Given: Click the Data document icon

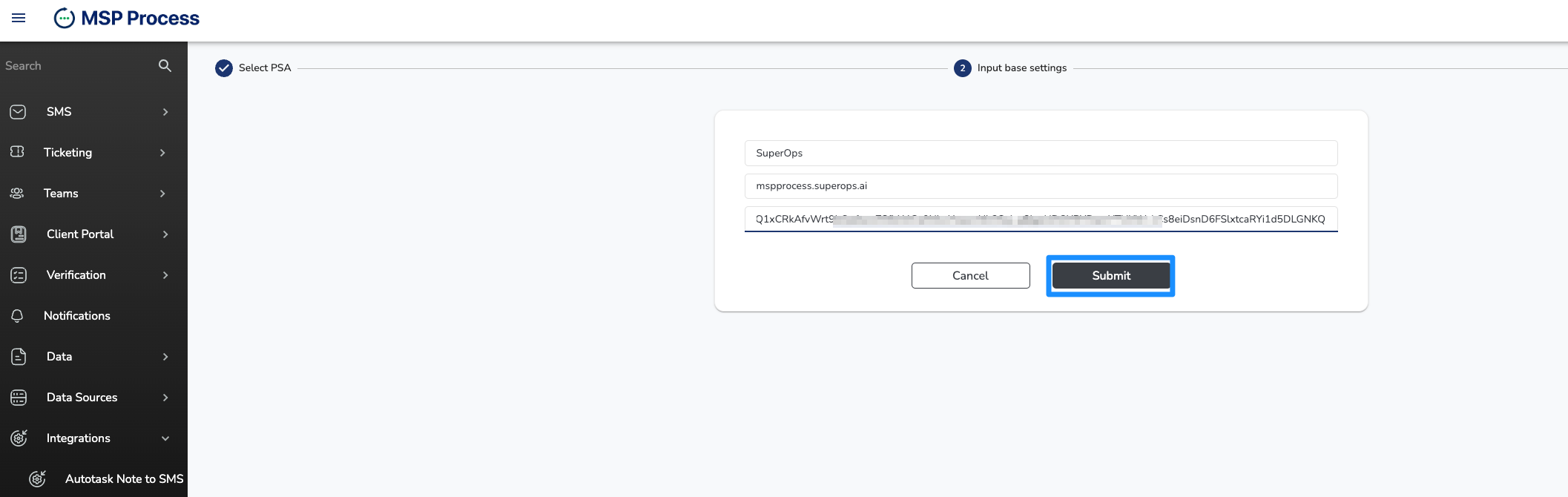Looking at the screenshot, I should pyautogui.click(x=19, y=357).
